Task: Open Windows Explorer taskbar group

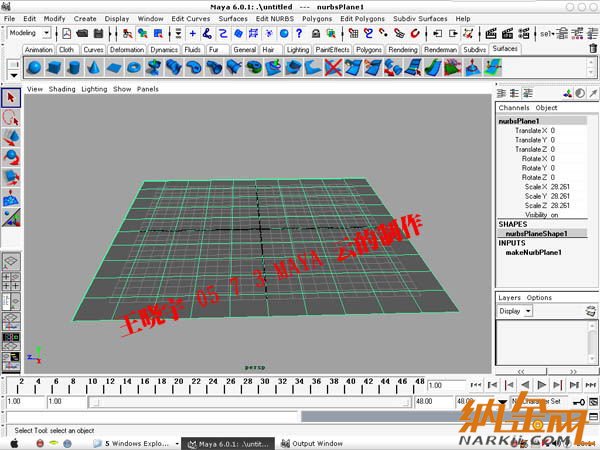Action: pyautogui.click(x=135, y=443)
